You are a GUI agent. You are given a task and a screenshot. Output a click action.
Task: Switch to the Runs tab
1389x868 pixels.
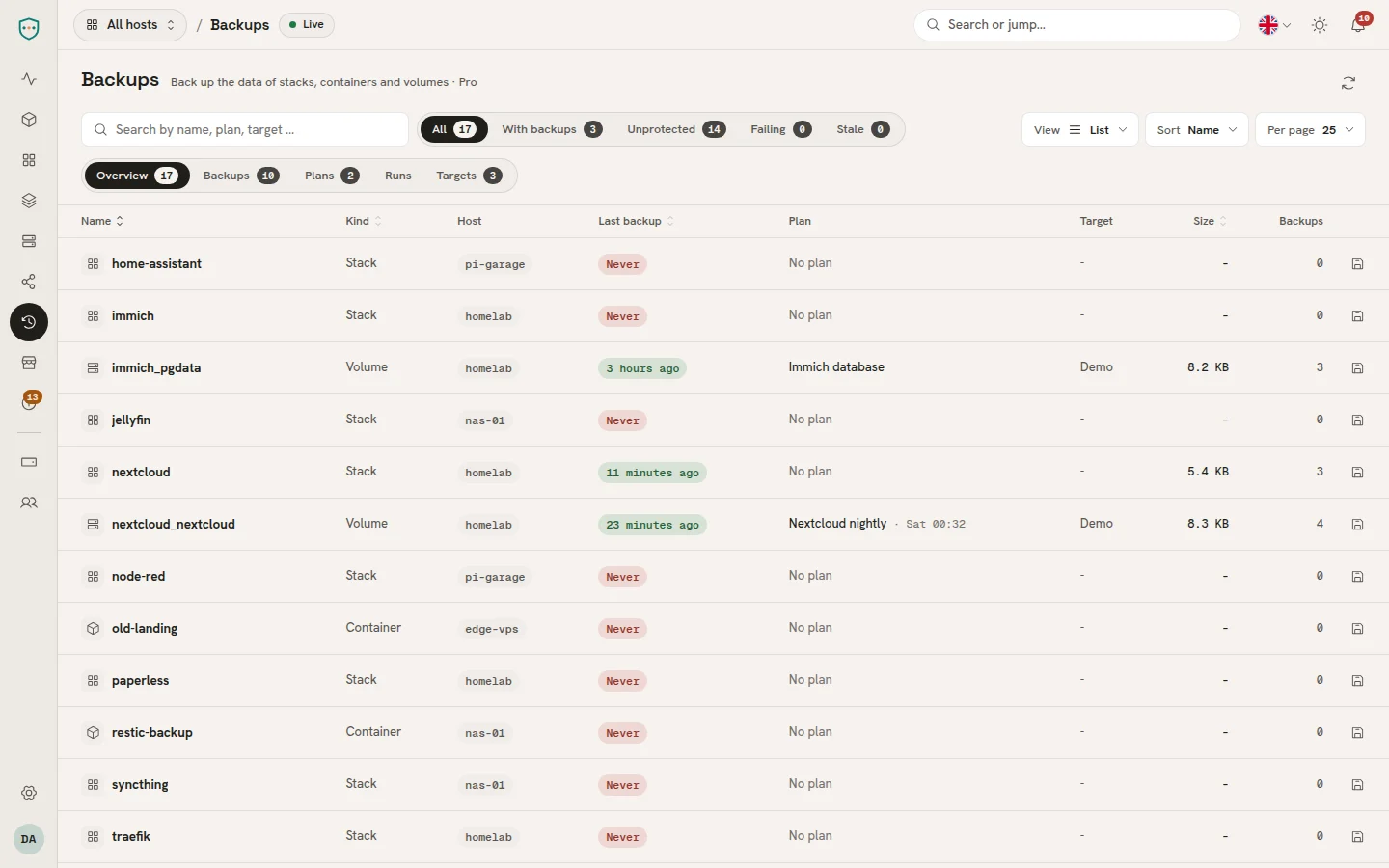[x=397, y=176]
